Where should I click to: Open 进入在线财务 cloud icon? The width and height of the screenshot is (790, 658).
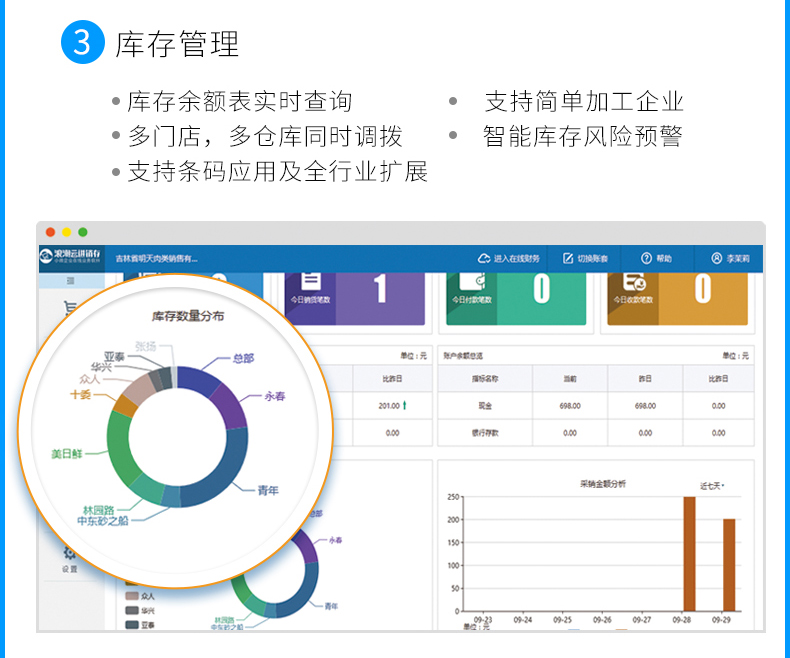point(484,258)
